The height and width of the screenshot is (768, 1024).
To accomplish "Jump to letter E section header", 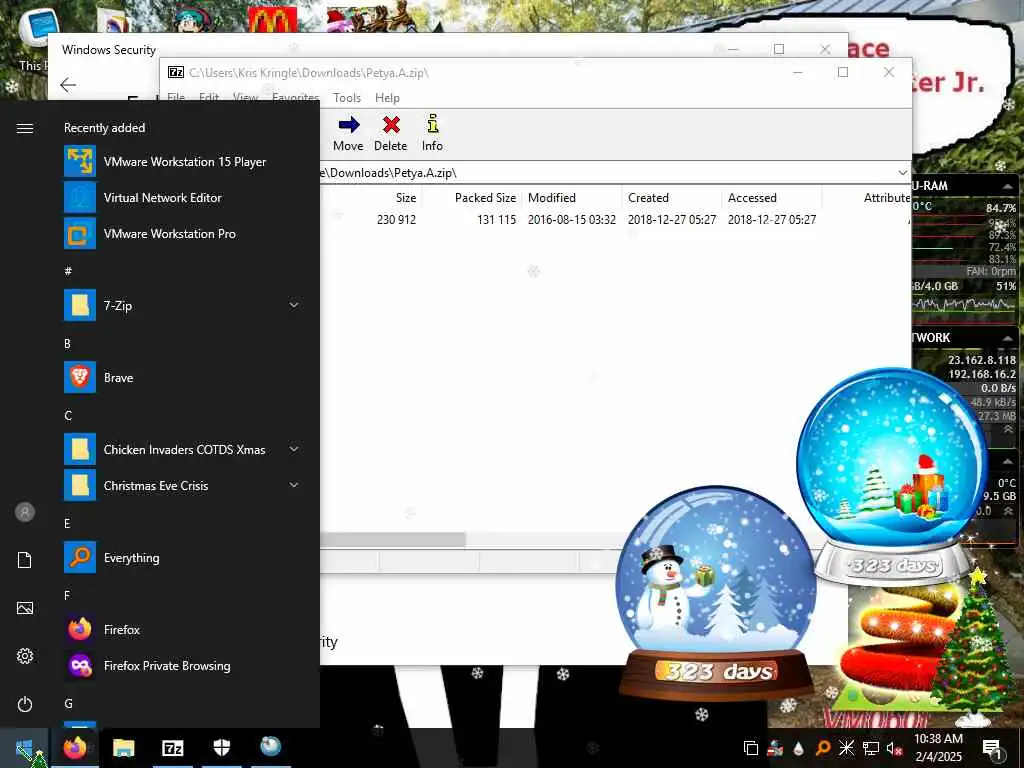I will [x=67, y=524].
